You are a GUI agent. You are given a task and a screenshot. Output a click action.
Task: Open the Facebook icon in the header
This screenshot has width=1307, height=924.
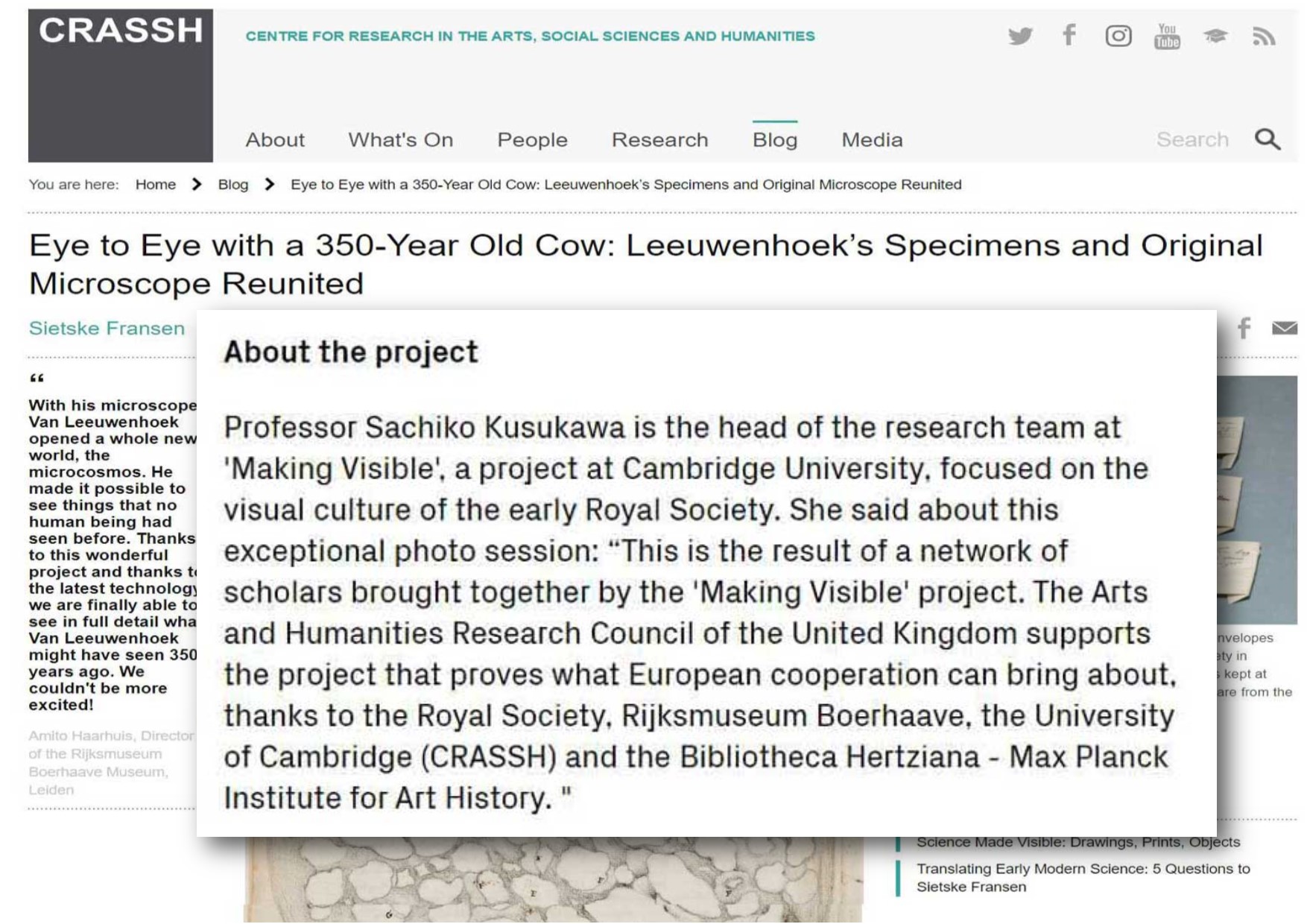coord(1069,35)
